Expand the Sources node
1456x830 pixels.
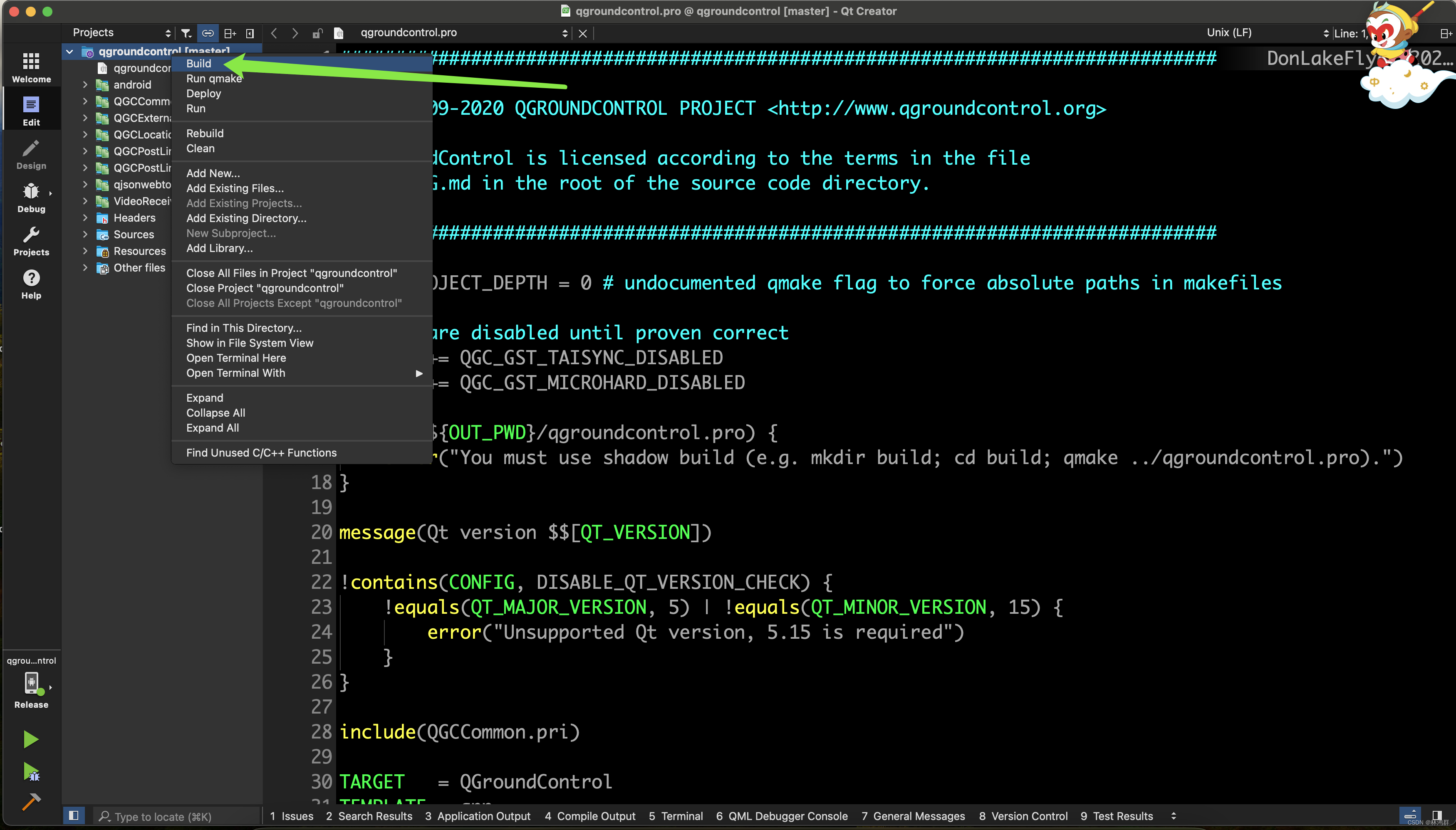(85, 234)
